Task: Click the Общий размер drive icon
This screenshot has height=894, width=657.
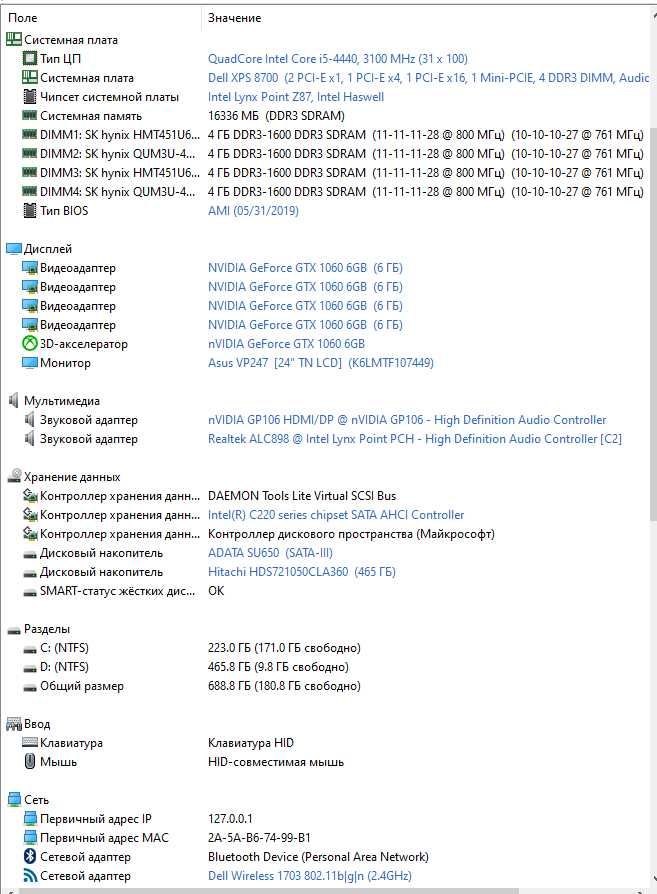Action: (x=29, y=688)
